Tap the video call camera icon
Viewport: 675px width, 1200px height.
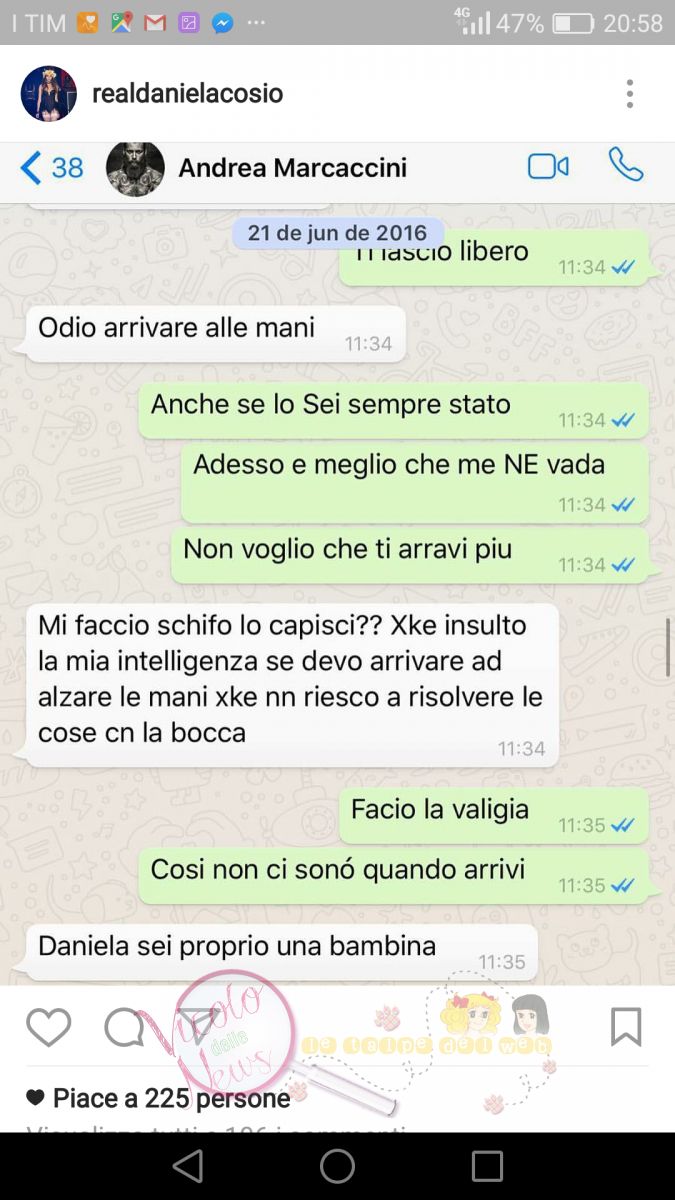[548, 167]
